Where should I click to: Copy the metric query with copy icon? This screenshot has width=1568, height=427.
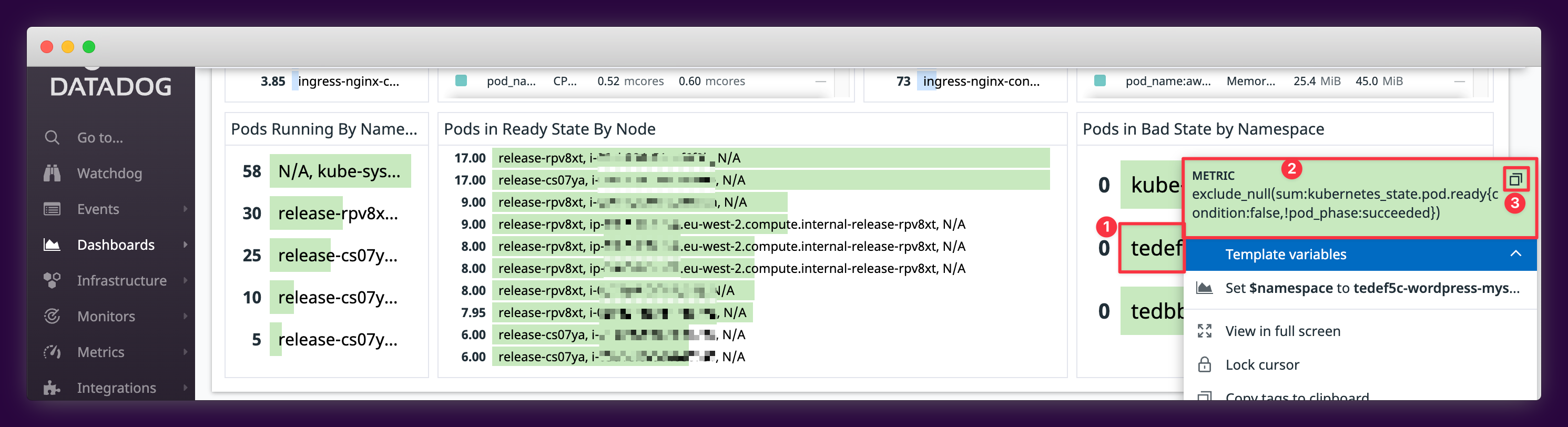point(1515,179)
